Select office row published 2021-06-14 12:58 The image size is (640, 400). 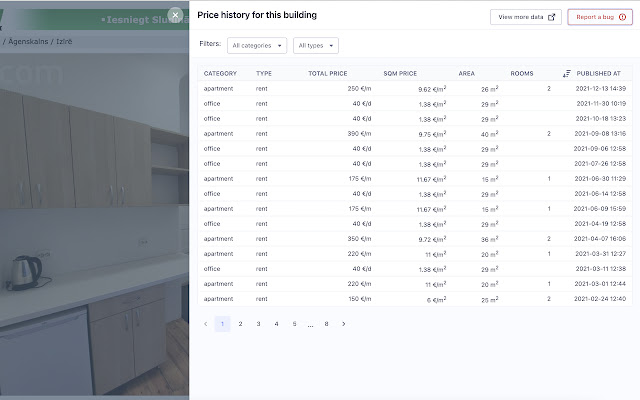pos(415,194)
